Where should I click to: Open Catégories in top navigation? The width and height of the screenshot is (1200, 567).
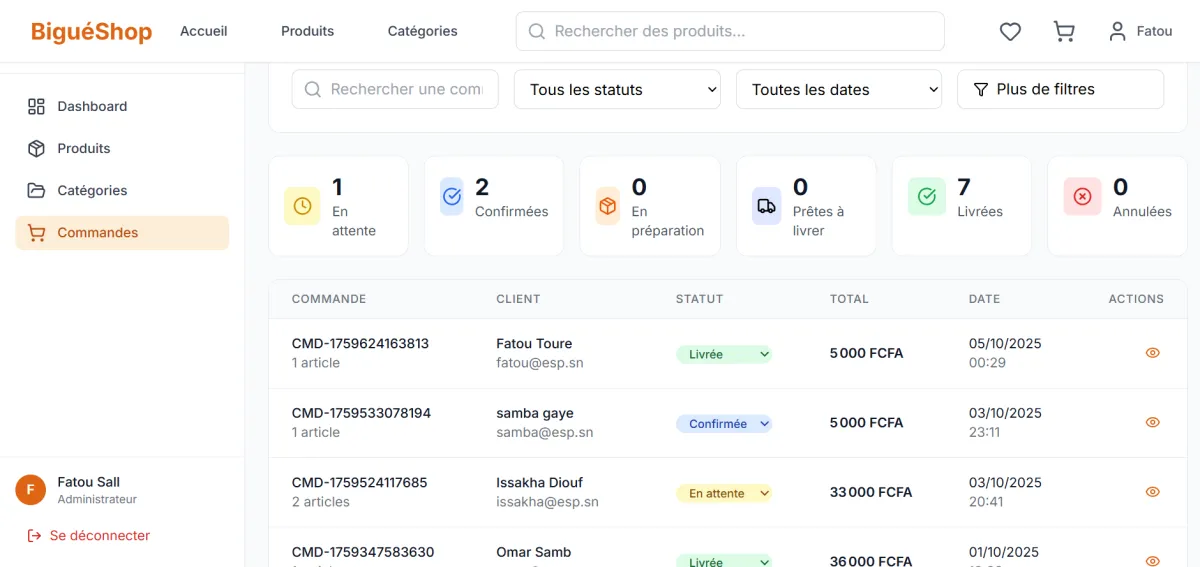coord(423,31)
